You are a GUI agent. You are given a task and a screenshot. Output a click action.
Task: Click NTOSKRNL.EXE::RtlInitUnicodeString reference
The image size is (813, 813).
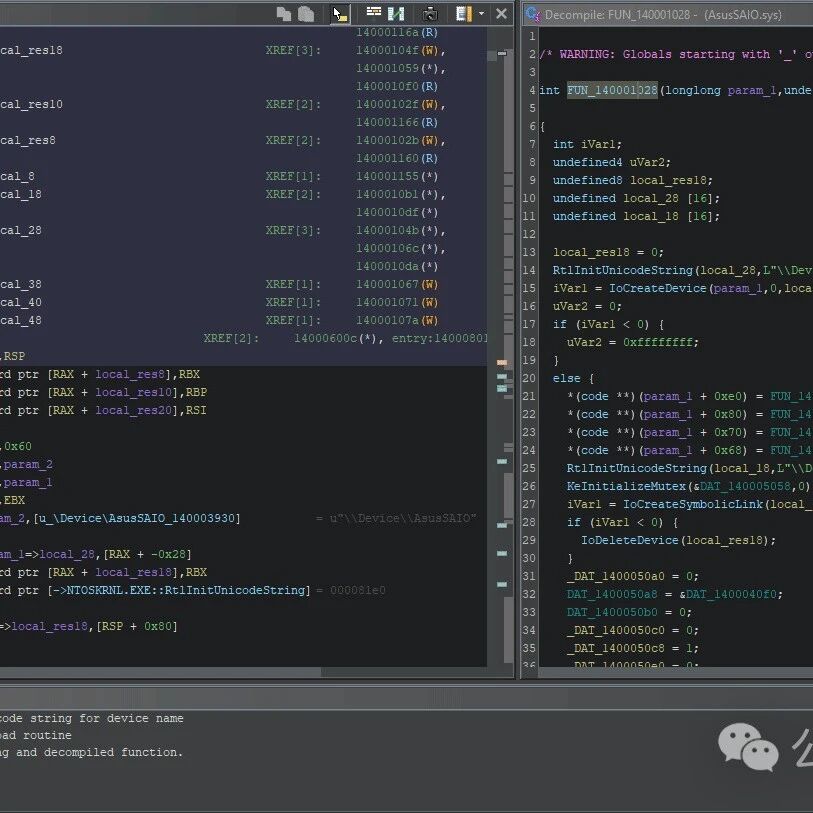click(x=188, y=591)
